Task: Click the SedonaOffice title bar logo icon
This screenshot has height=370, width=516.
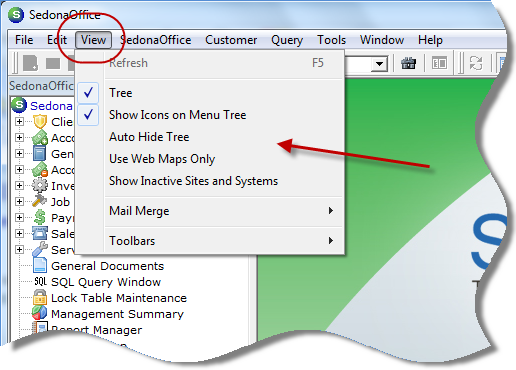Action: (x=16, y=15)
